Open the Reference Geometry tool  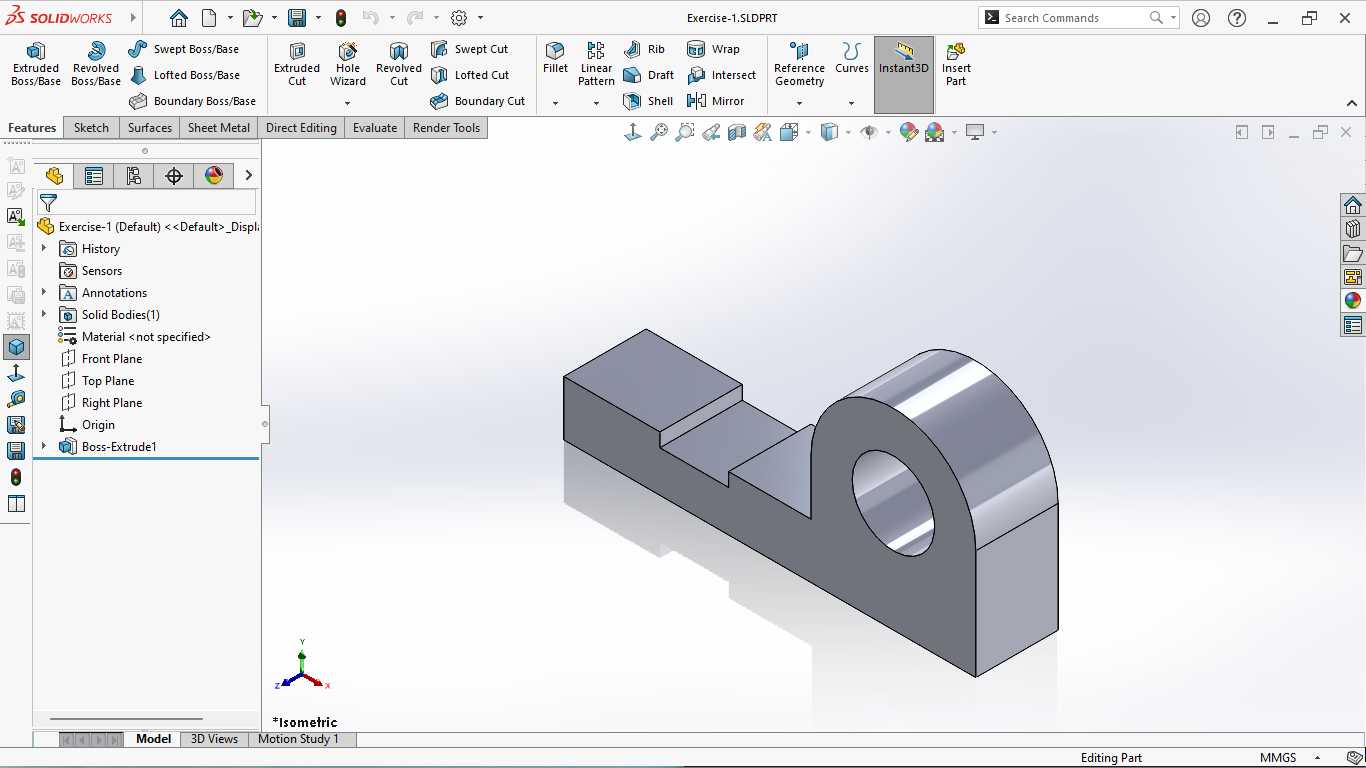(799, 64)
